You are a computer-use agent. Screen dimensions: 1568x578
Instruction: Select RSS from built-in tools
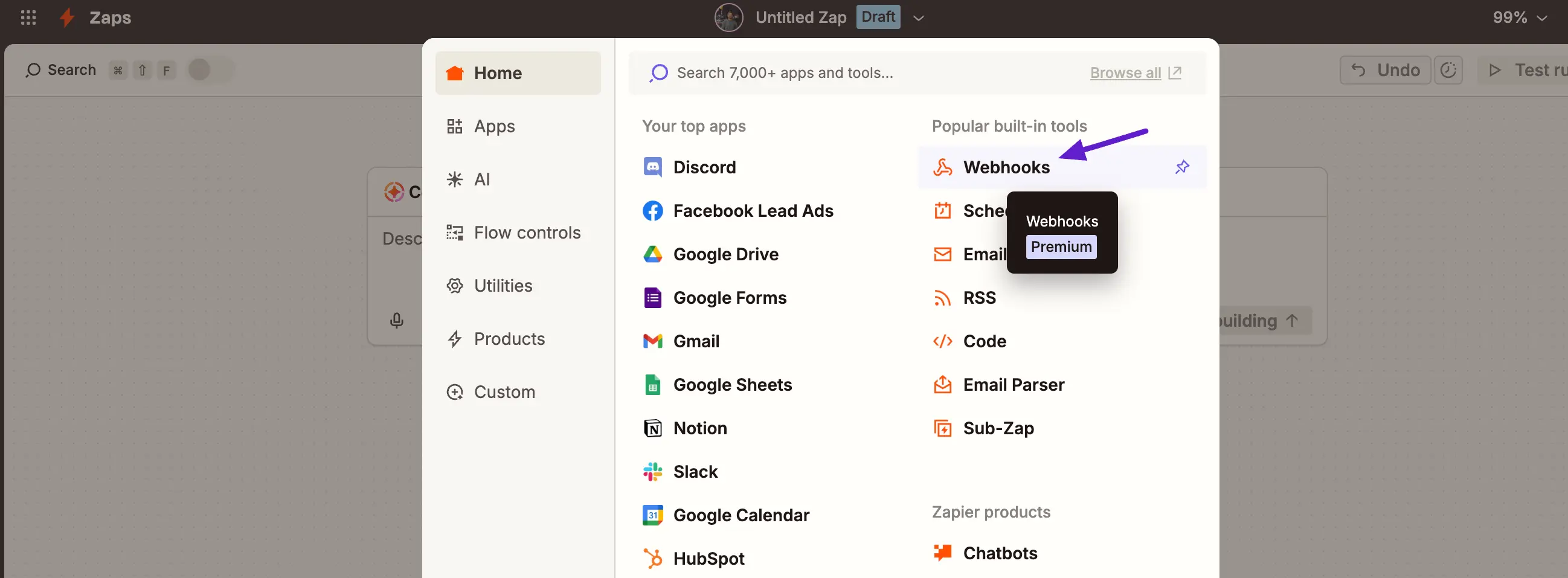(979, 298)
